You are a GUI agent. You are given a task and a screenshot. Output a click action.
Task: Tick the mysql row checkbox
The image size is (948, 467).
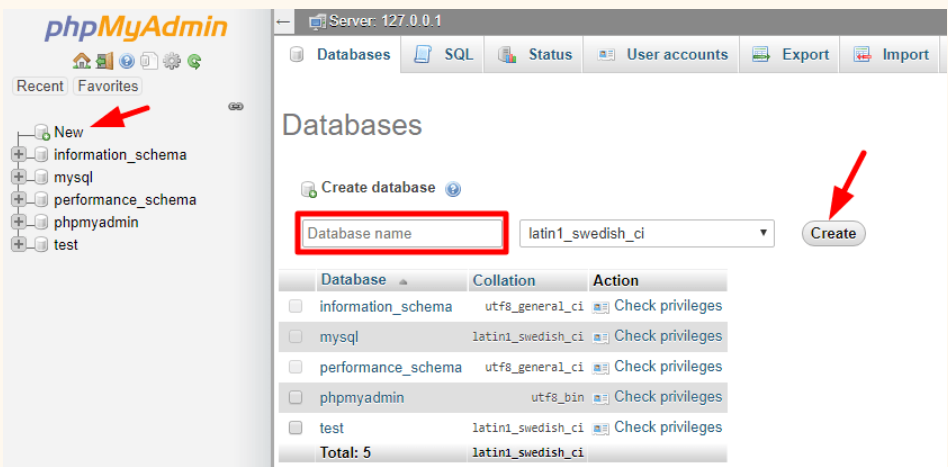295,336
